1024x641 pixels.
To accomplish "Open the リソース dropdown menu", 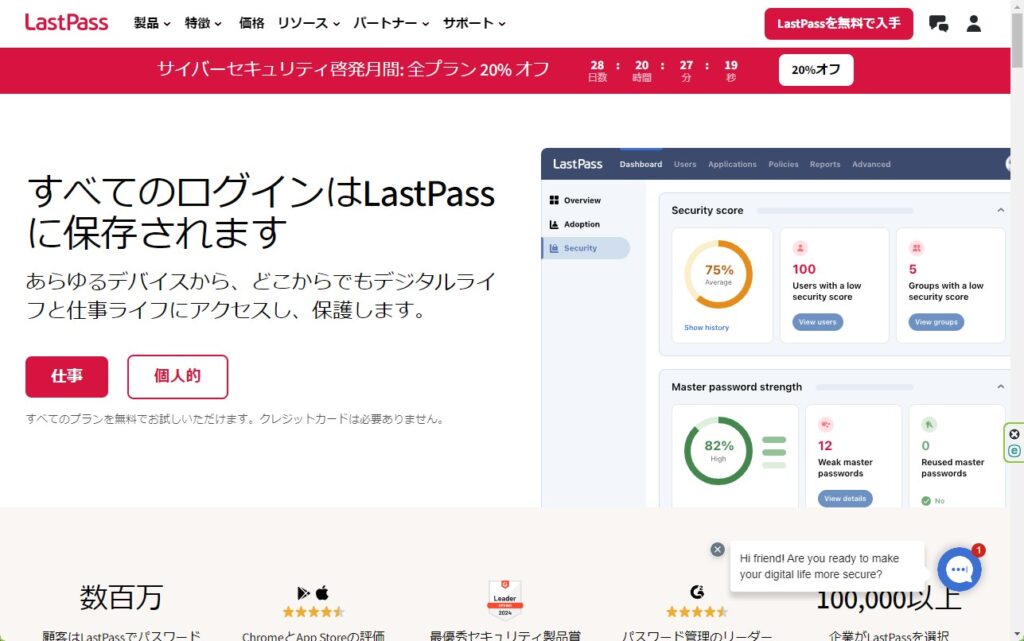I will [308, 23].
